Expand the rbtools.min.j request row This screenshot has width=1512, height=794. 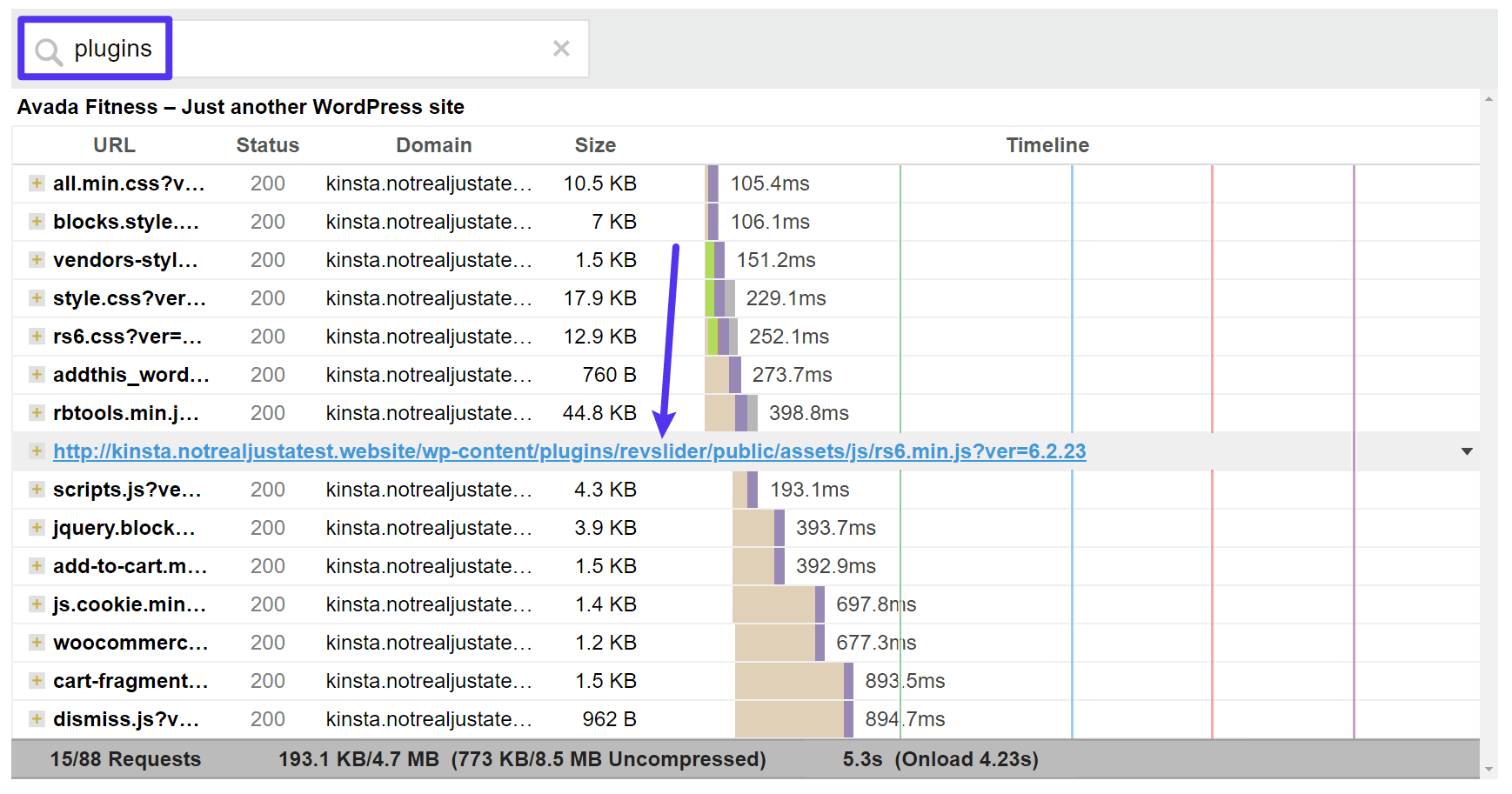pyautogui.click(x=36, y=413)
